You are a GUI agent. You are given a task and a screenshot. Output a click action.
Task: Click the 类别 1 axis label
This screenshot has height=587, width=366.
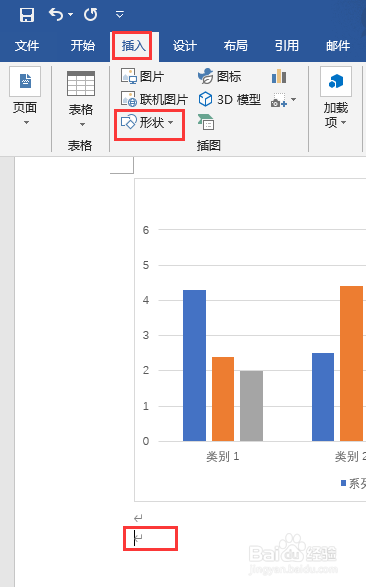click(x=223, y=457)
